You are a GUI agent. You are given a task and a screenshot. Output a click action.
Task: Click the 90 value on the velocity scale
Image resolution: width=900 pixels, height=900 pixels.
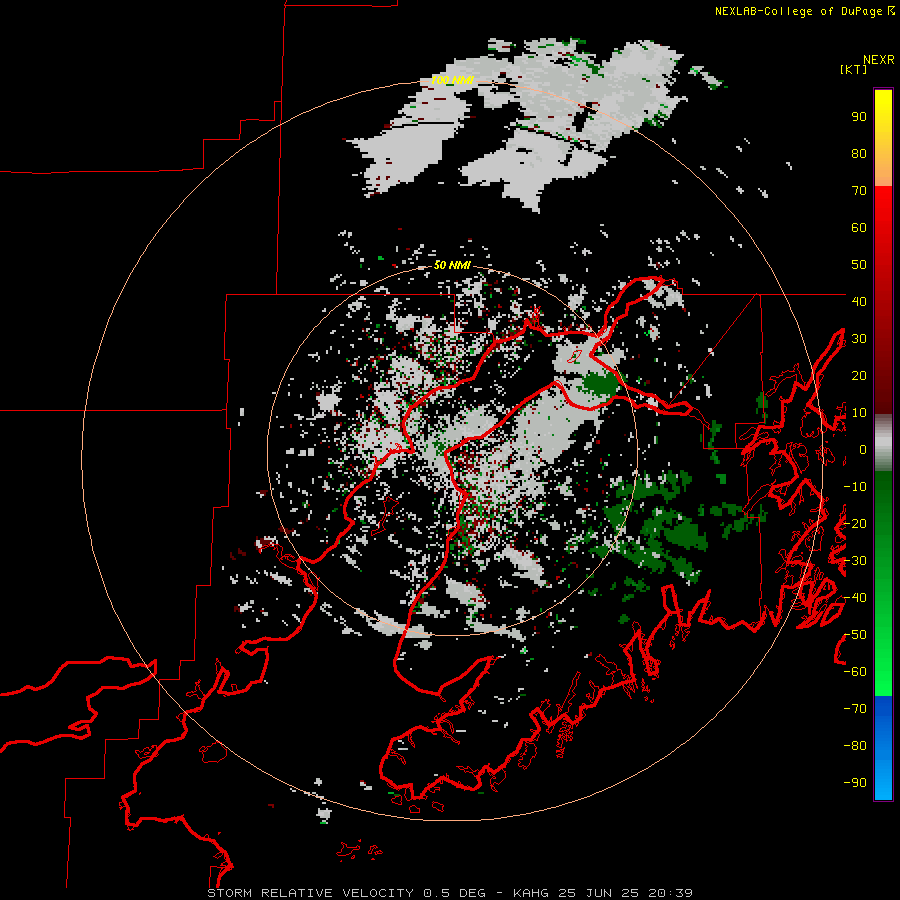point(859,117)
